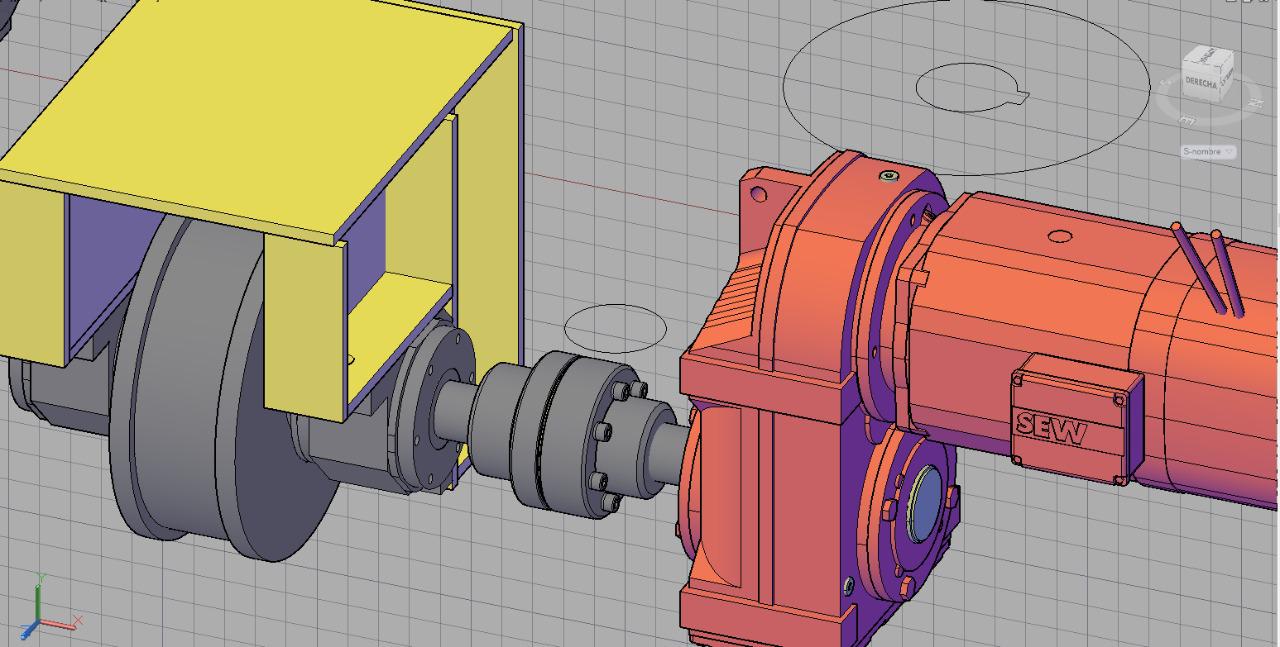This screenshot has height=647, width=1280.
Task: Click the gearbox mounting lug hole
Action: pyautogui.click(x=759, y=194)
